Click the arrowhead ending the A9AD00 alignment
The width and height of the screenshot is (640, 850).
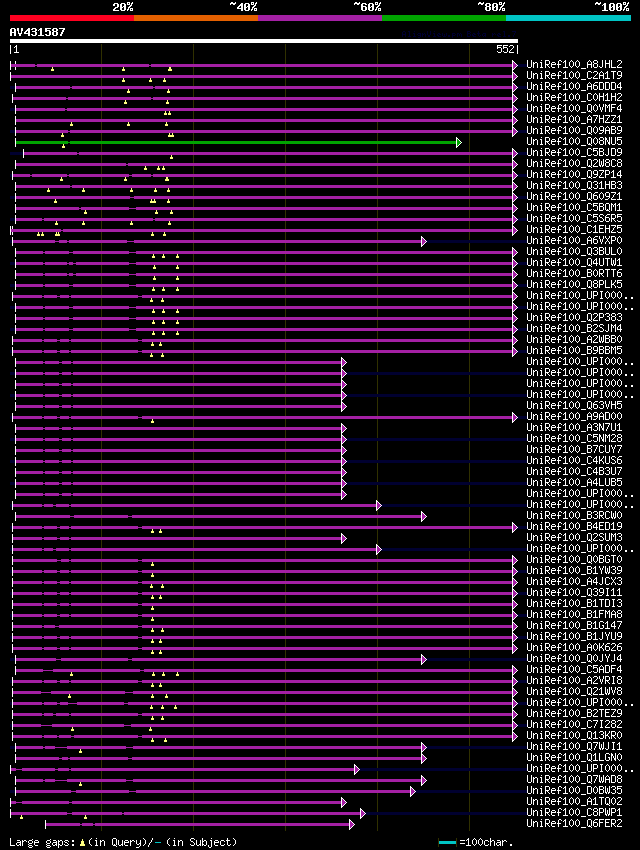[515, 417]
